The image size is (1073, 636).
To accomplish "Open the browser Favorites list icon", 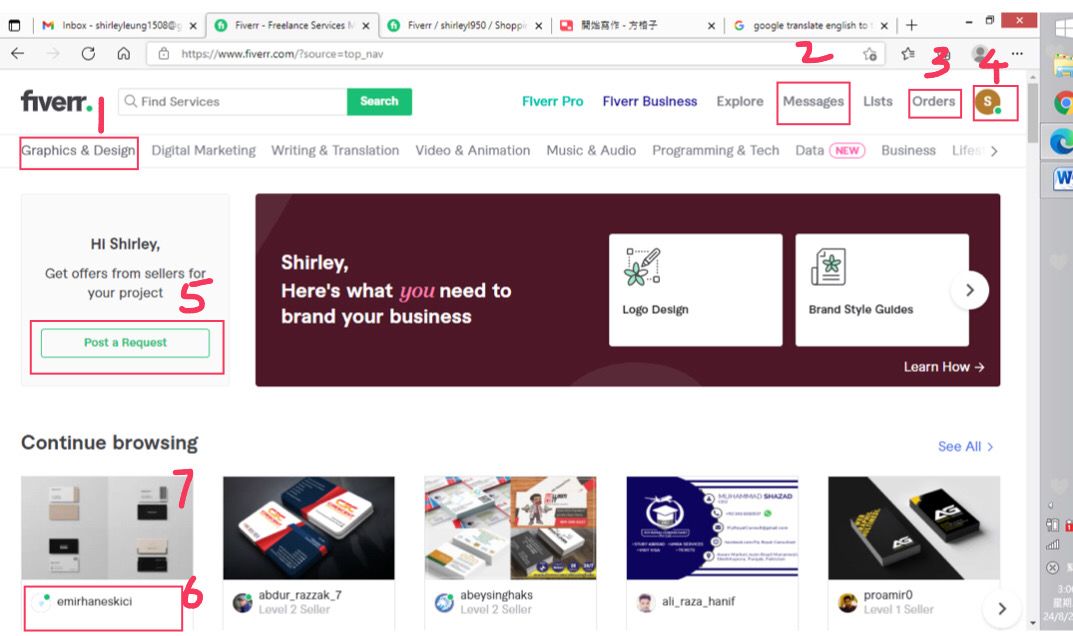I will (907, 53).
